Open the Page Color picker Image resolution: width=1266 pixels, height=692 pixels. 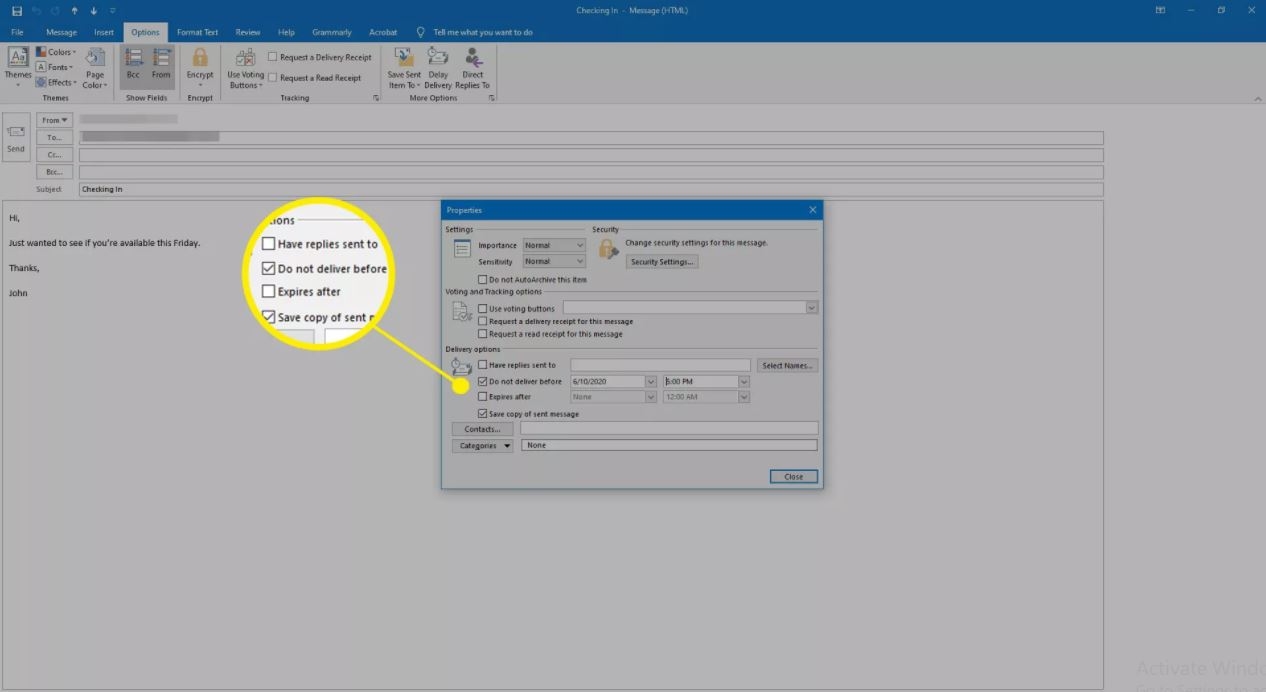95,68
